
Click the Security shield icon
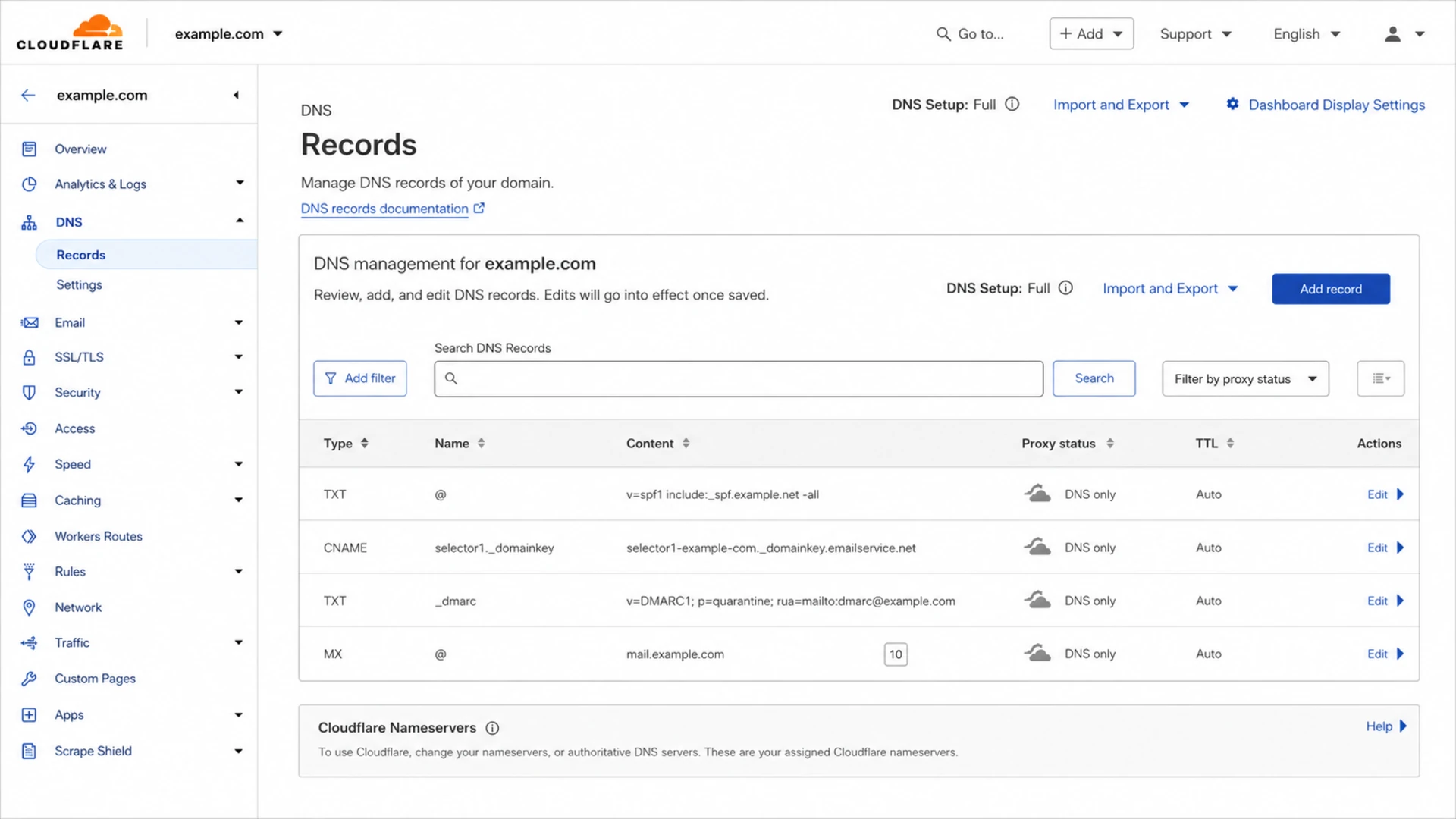(29, 392)
